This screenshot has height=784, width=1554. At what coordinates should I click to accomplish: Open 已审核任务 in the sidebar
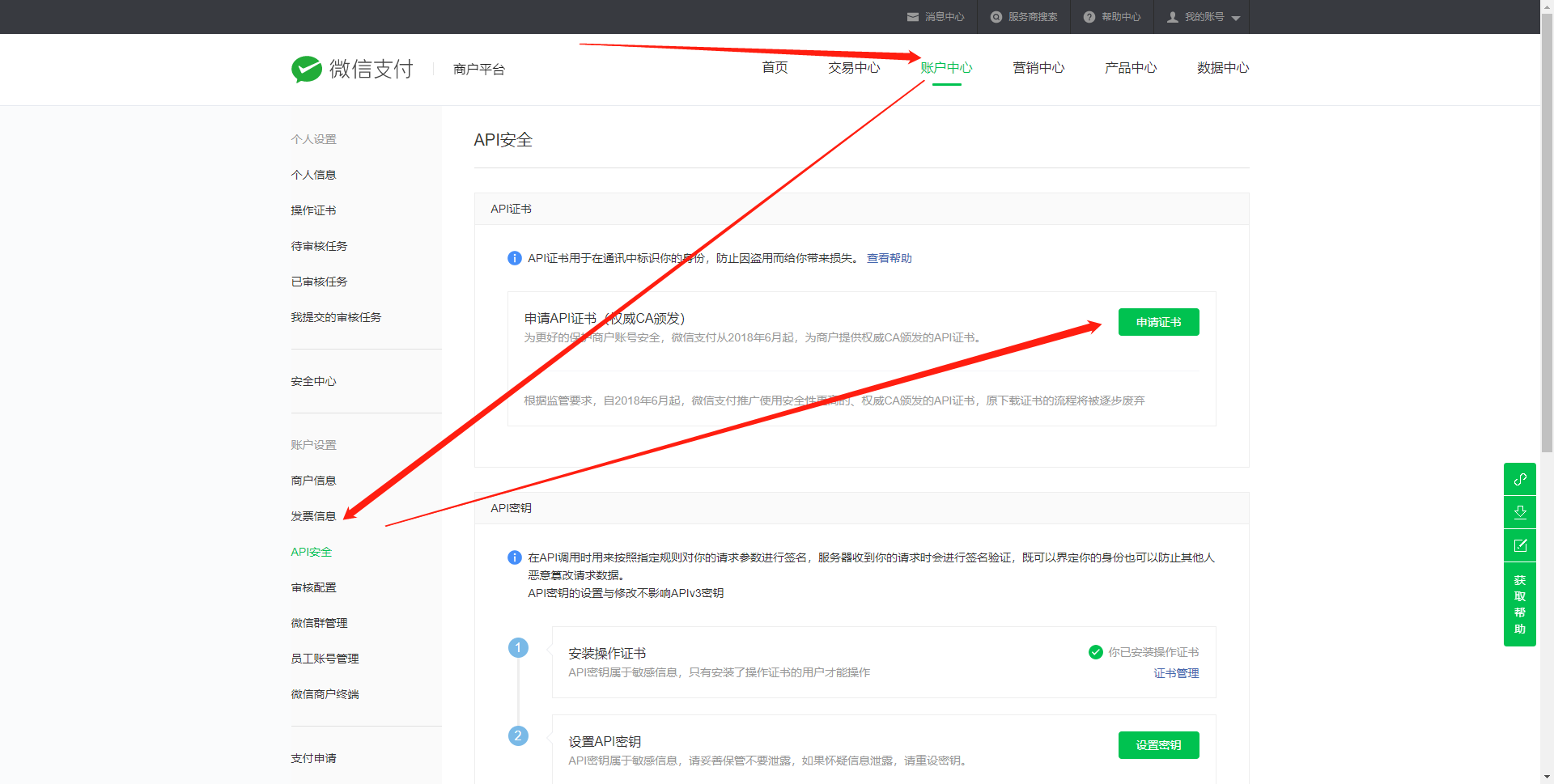(319, 282)
